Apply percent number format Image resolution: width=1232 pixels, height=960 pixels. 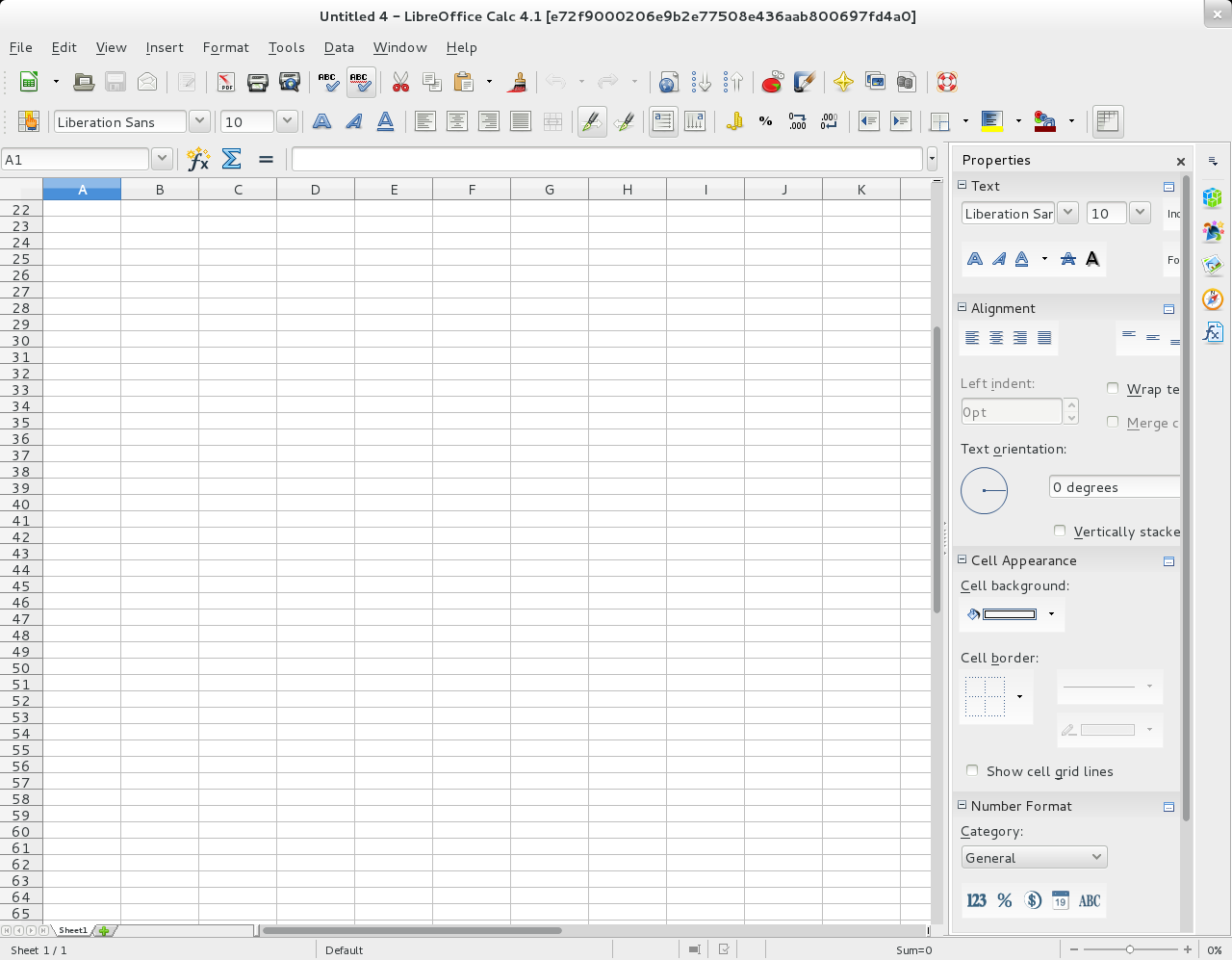tap(765, 121)
